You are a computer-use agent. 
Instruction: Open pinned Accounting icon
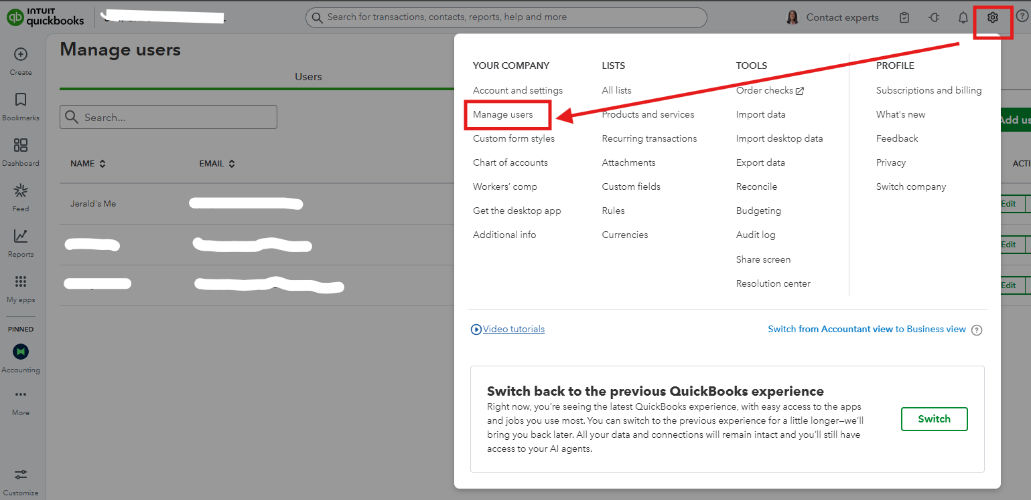[x=21, y=352]
